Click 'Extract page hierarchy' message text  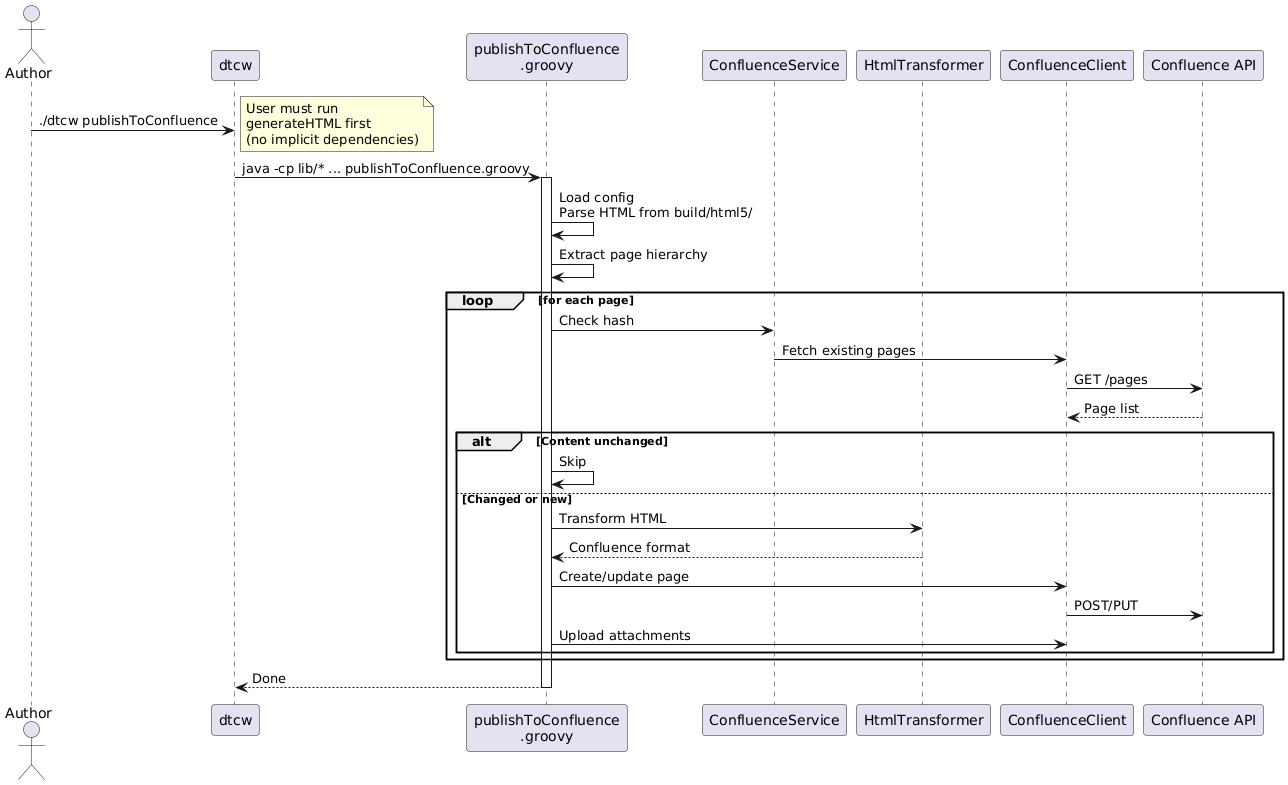(633, 255)
